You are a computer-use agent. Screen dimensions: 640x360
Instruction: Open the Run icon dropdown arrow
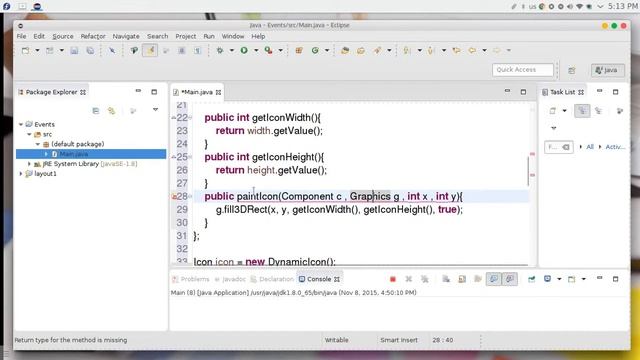pyautogui.click(x=256, y=51)
